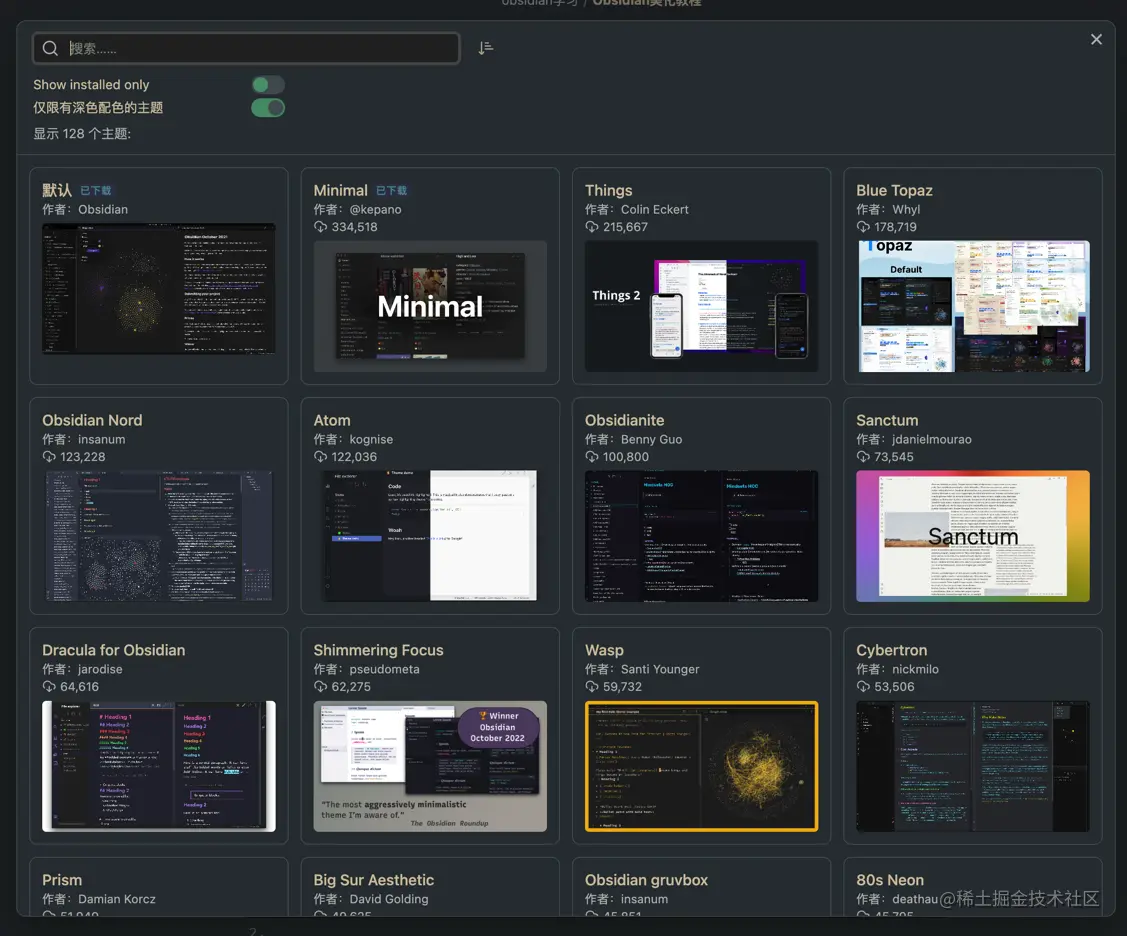The height and width of the screenshot is (936, 1127).
Task: Open the Cybertron preview image
Action: click(973, 766)
